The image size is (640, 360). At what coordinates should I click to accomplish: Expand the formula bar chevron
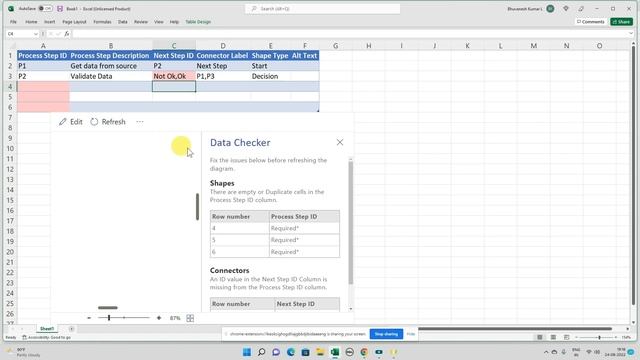tap(631, 34)
